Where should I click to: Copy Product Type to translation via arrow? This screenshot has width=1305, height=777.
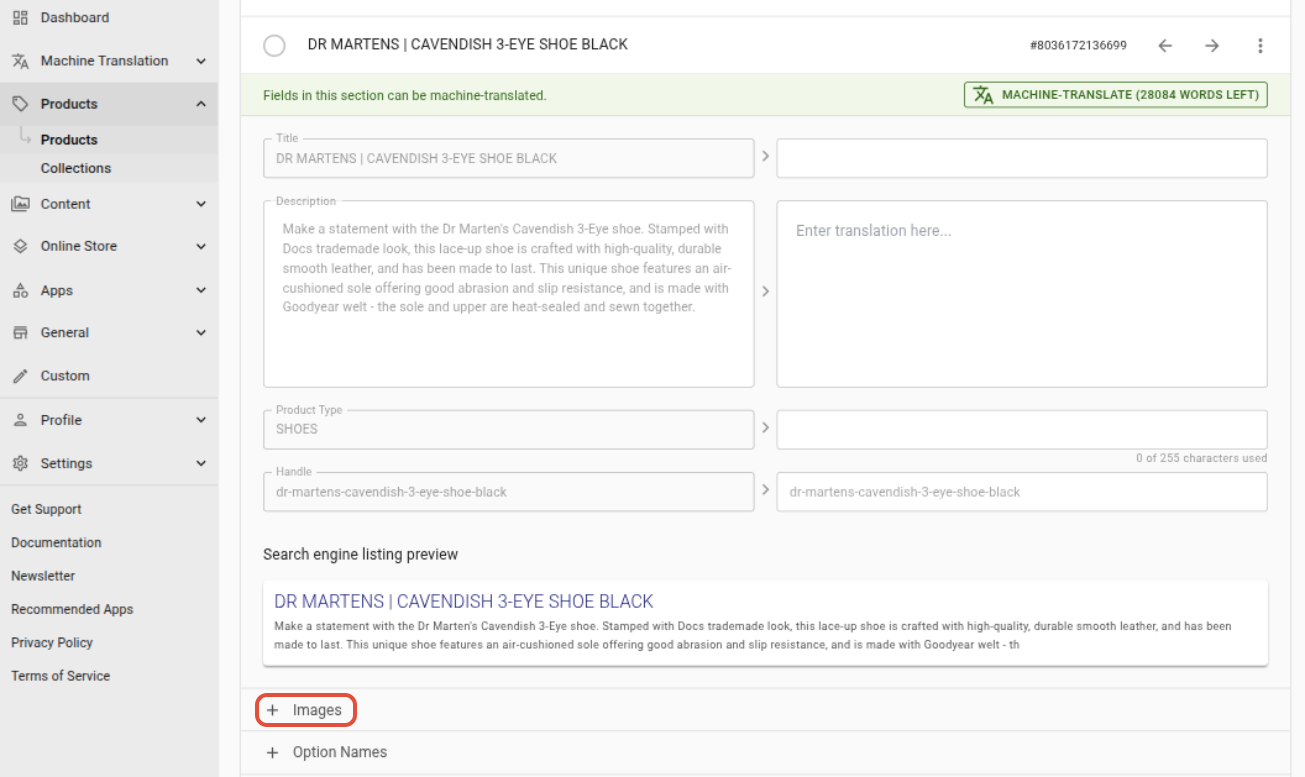tap(766, 427)
